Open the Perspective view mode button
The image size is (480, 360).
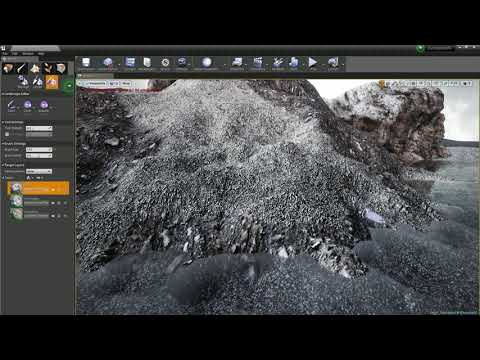[x=96, y=83]
